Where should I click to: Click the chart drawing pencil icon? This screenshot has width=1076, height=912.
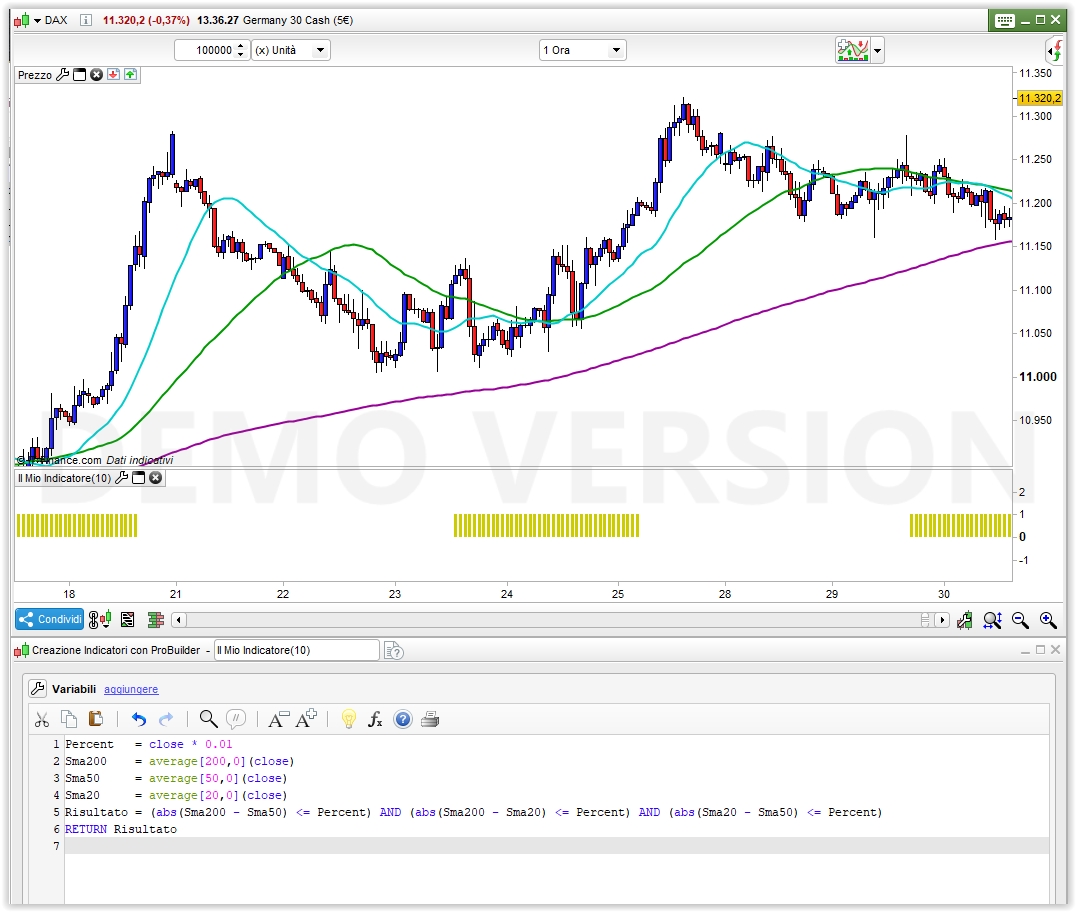(x=965, y=620)
